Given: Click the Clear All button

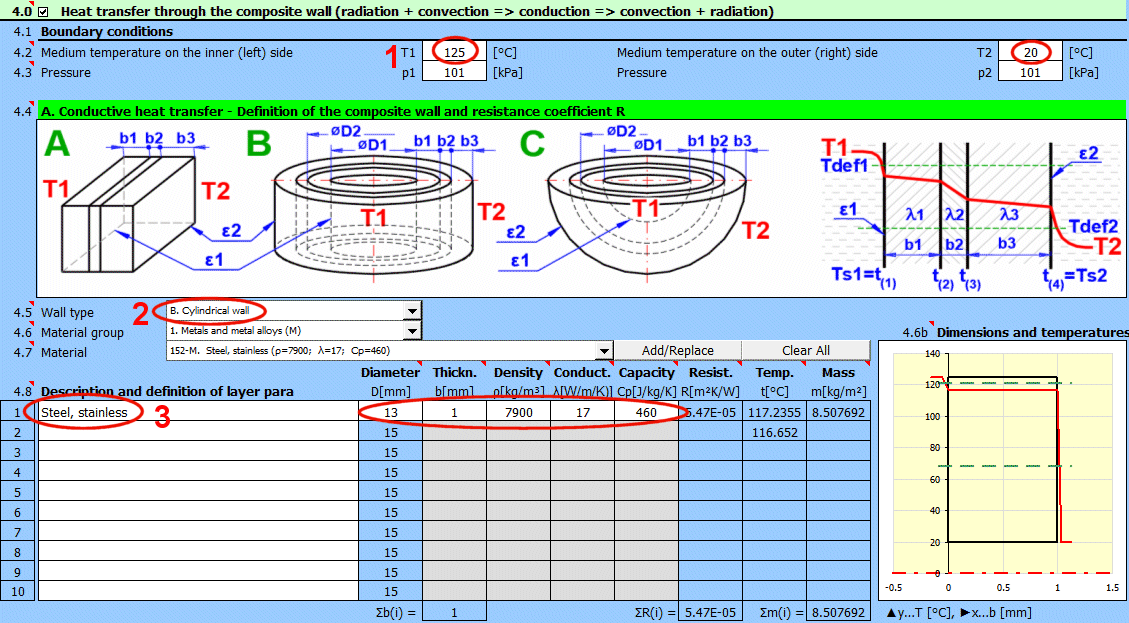Looking at the screenshot, I should (x=805, y=351).
